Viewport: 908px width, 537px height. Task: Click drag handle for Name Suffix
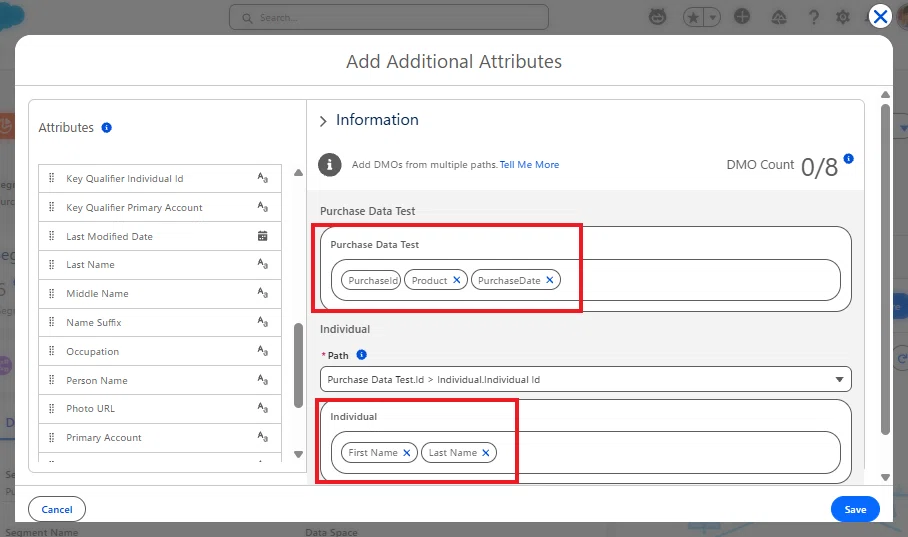tap(52, 322)
